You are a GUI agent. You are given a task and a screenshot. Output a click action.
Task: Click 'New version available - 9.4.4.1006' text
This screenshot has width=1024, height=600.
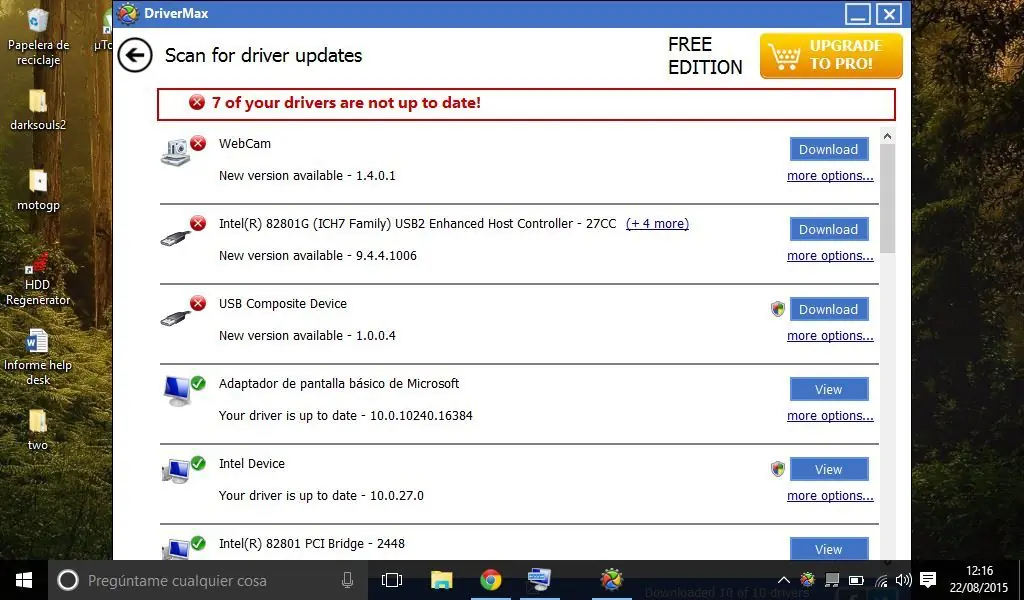[317, 255]
